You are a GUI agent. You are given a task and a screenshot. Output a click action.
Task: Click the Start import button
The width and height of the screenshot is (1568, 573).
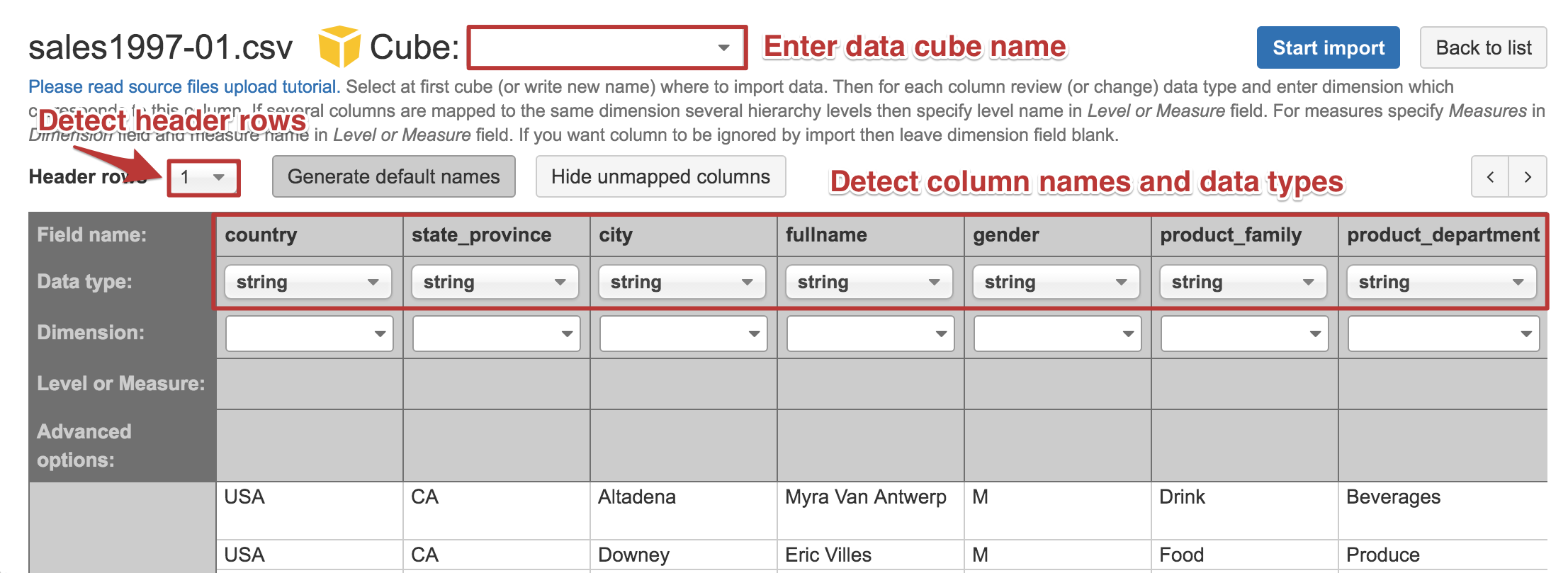coord(1328,47)
